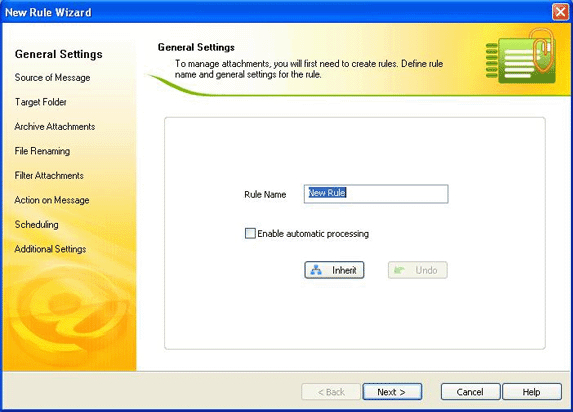Viewport: 573px width, 412px height.
Task: Click the Undo button
Action: point(418,270)
